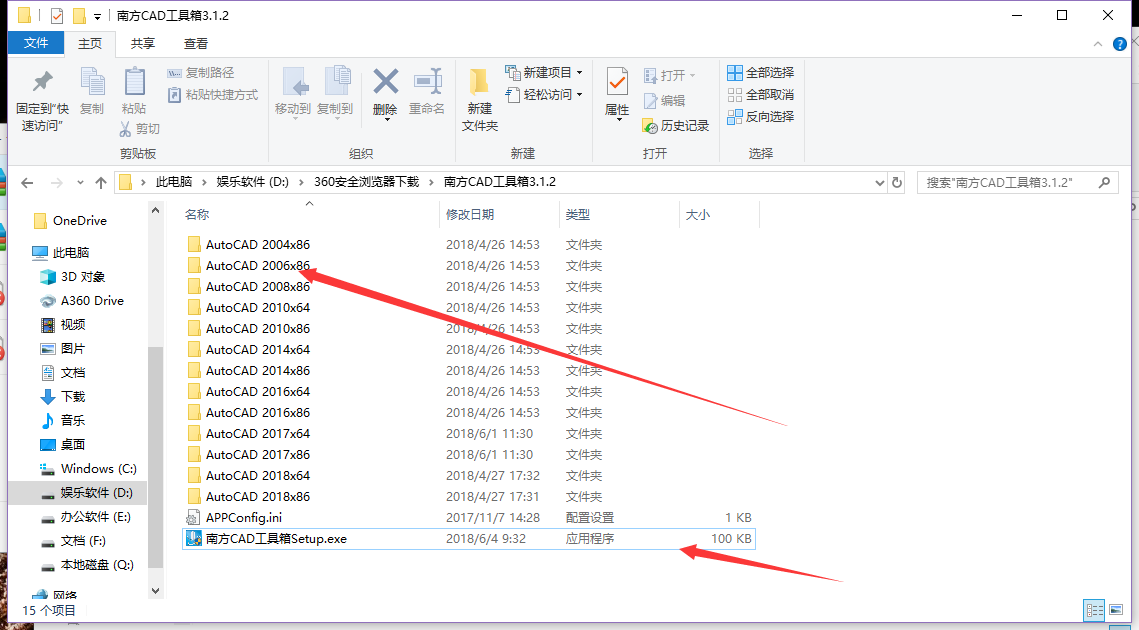Collapse the ribbon with the chevron
Image resolution: width=1139 pixels, height=630 pixels.
1098,44
